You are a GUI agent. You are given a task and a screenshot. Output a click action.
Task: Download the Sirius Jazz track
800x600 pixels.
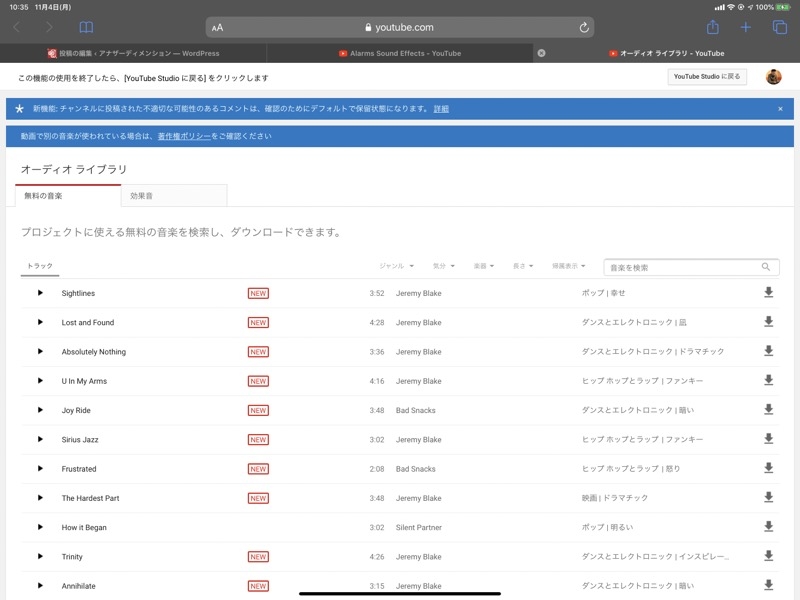pyautogui.click(x=768, y=438)
